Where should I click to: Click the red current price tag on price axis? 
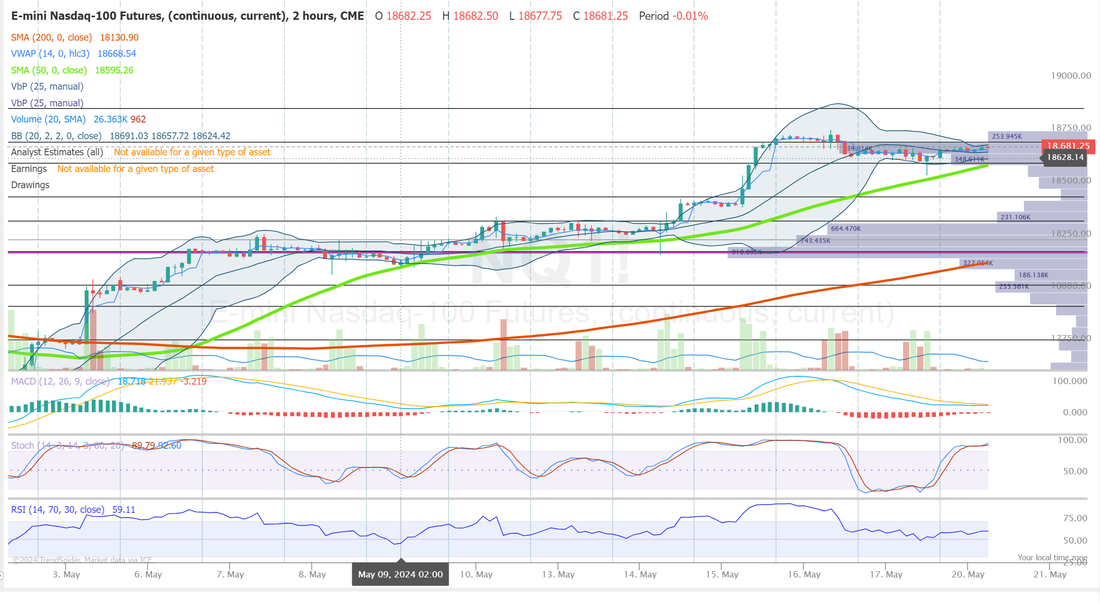coord(1068,146)
